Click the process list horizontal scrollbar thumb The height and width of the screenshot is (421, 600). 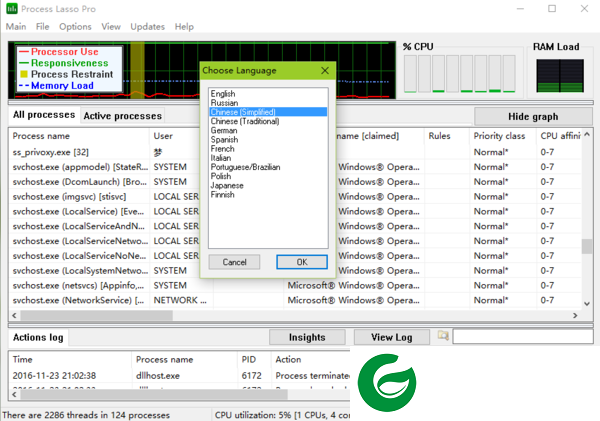96,315
